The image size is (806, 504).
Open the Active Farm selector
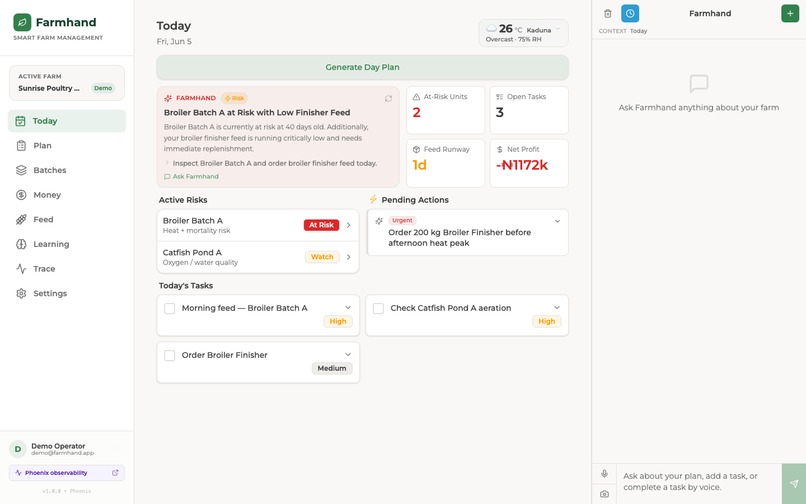click(x=67, y=83)
